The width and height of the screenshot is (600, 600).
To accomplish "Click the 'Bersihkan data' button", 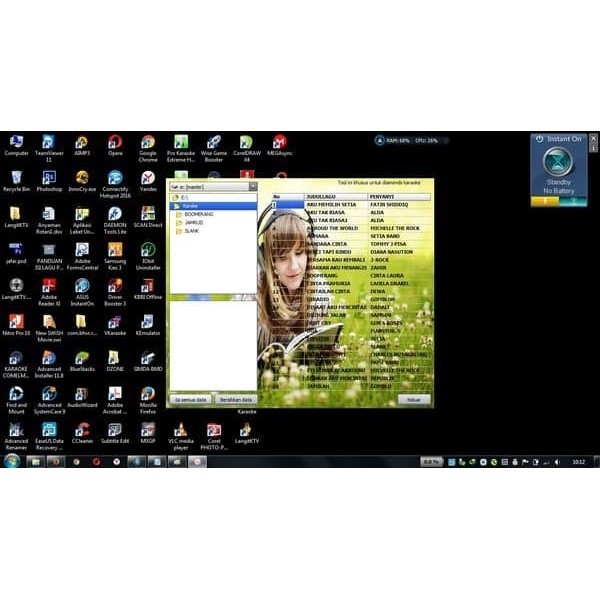I will 236,399.
